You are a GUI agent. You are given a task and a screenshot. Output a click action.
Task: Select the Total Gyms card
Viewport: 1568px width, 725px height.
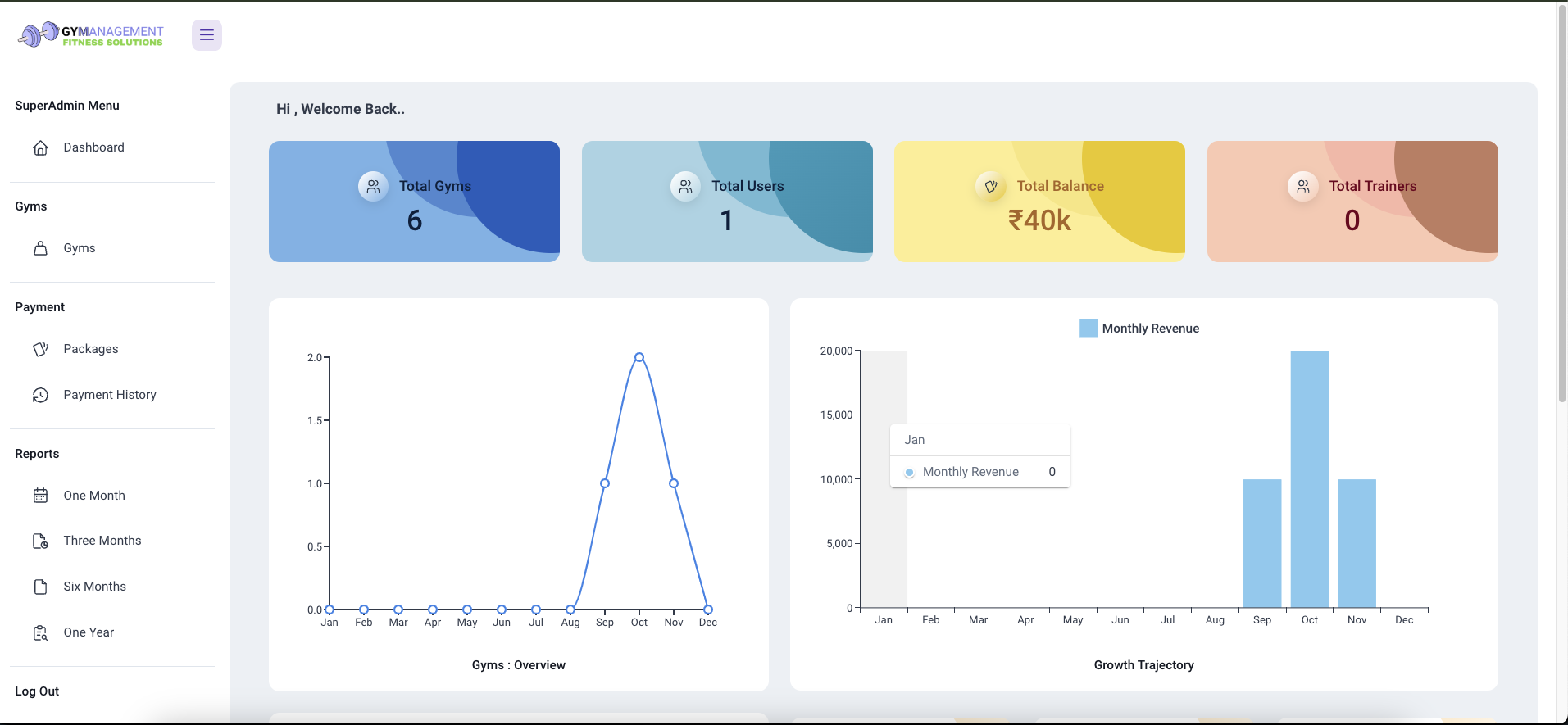pos(414,202)
